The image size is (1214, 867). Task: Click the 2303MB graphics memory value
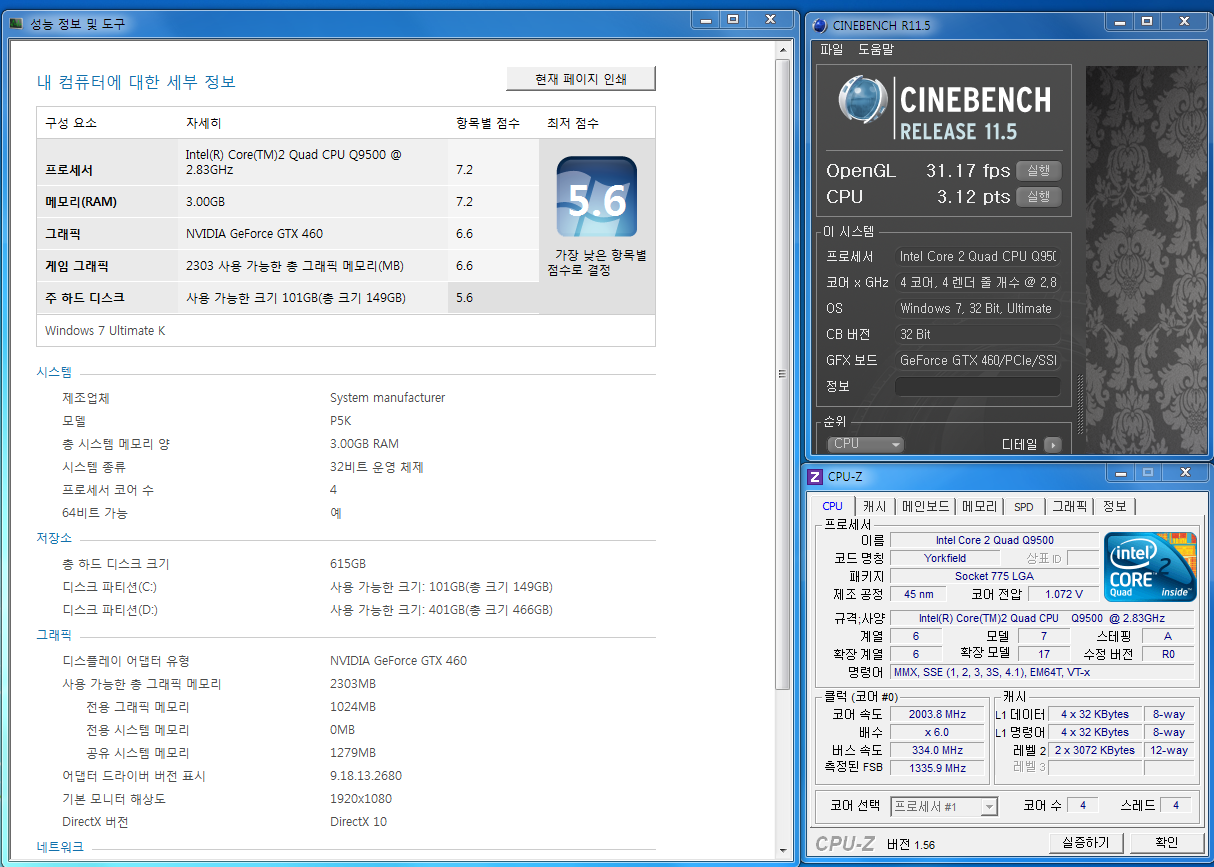coord(353,684)
